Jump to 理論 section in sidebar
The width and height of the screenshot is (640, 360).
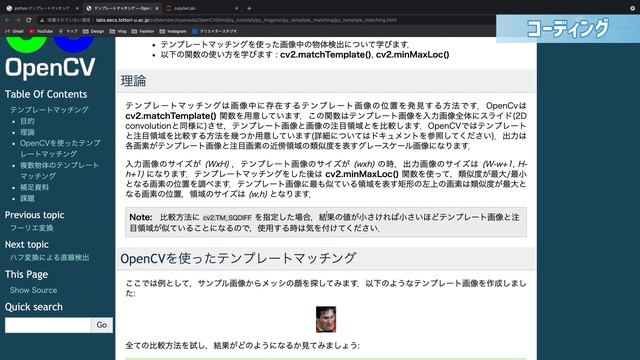27,132
